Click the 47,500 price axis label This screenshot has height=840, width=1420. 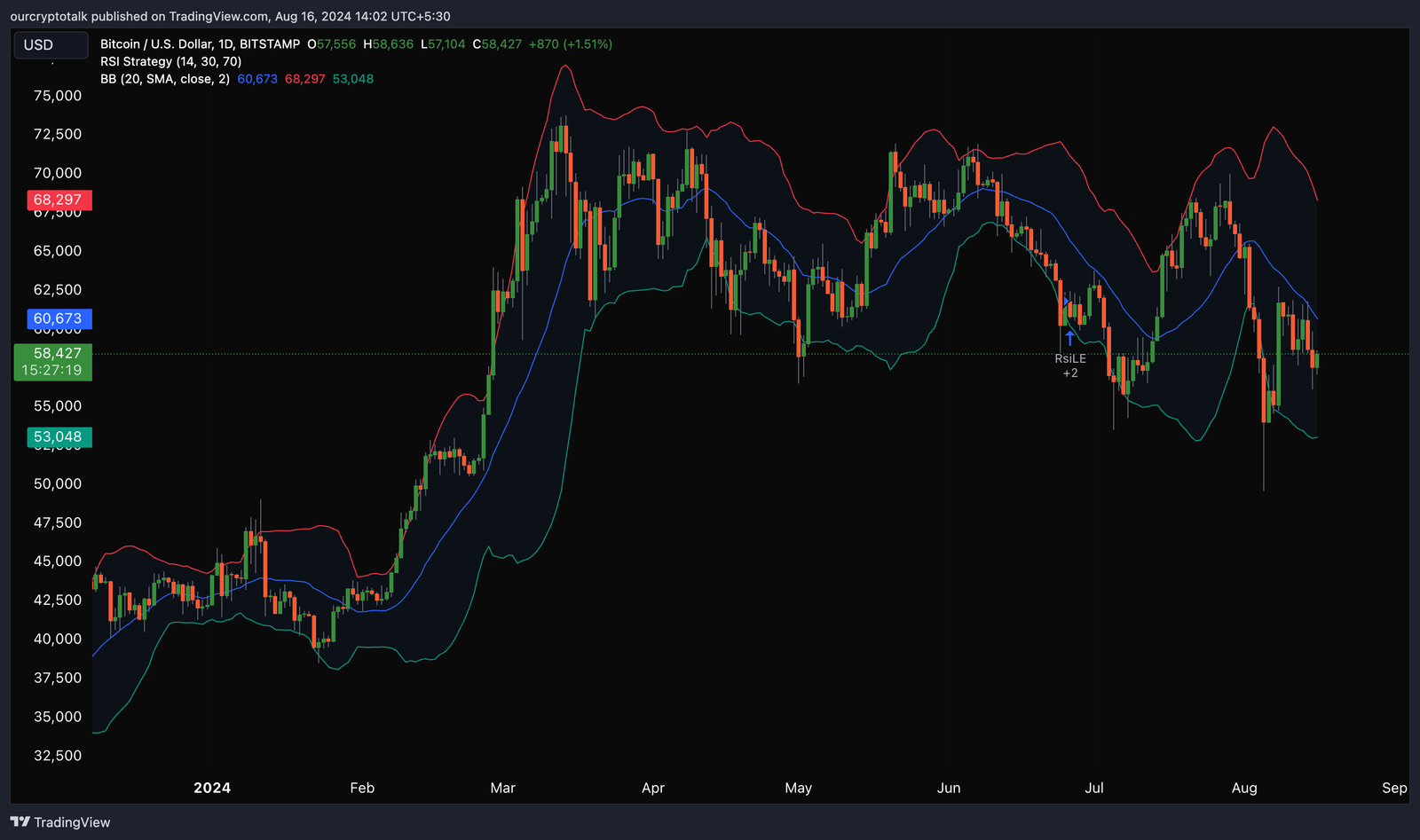(58, 522)
